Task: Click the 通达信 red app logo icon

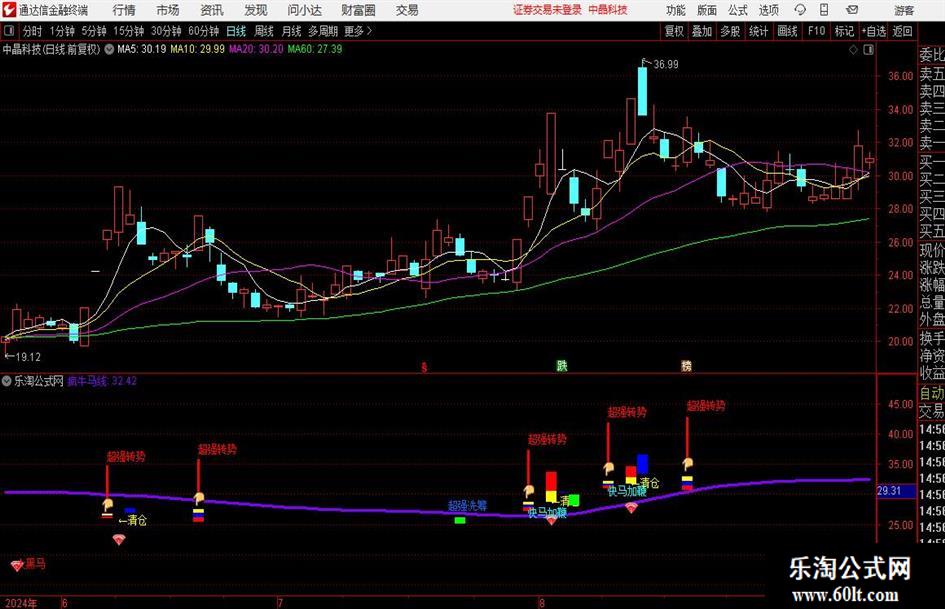Action: click(8, 10)
